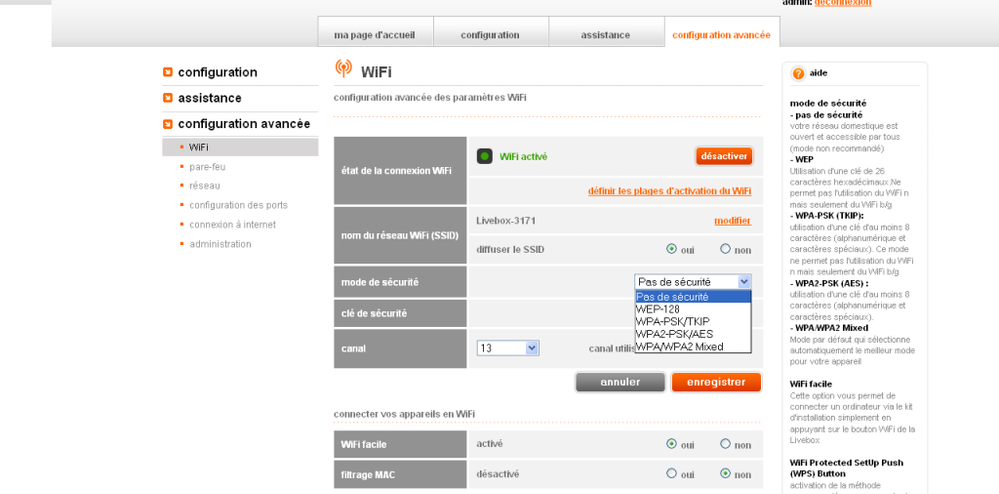Click the annuler button
The image size is (999, 494).
click(620, 382)
